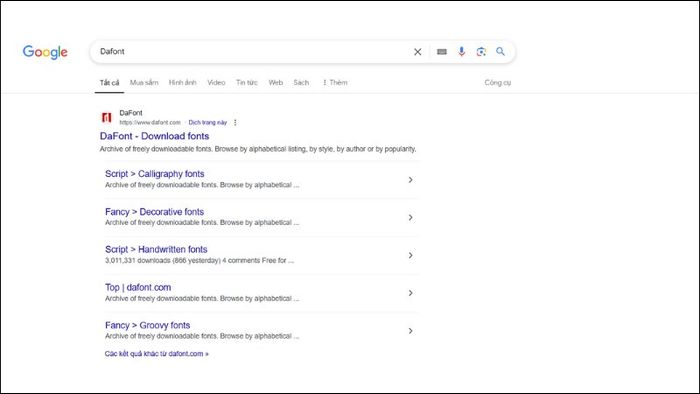Switch to the Web tab
Viewport: 700px width, 394px height.
(x=275, y=83)
